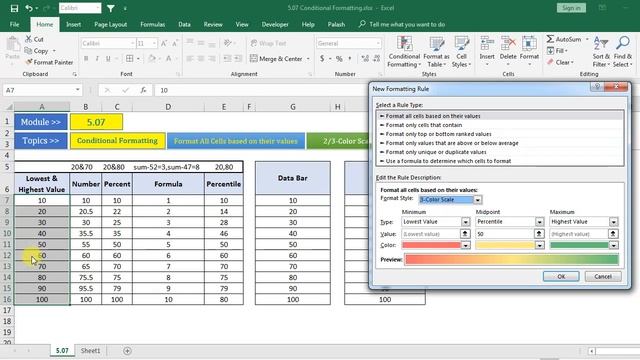
Task: Switch to the Page Layout tab
Action: pyautogui.click(x=110, y=24)
